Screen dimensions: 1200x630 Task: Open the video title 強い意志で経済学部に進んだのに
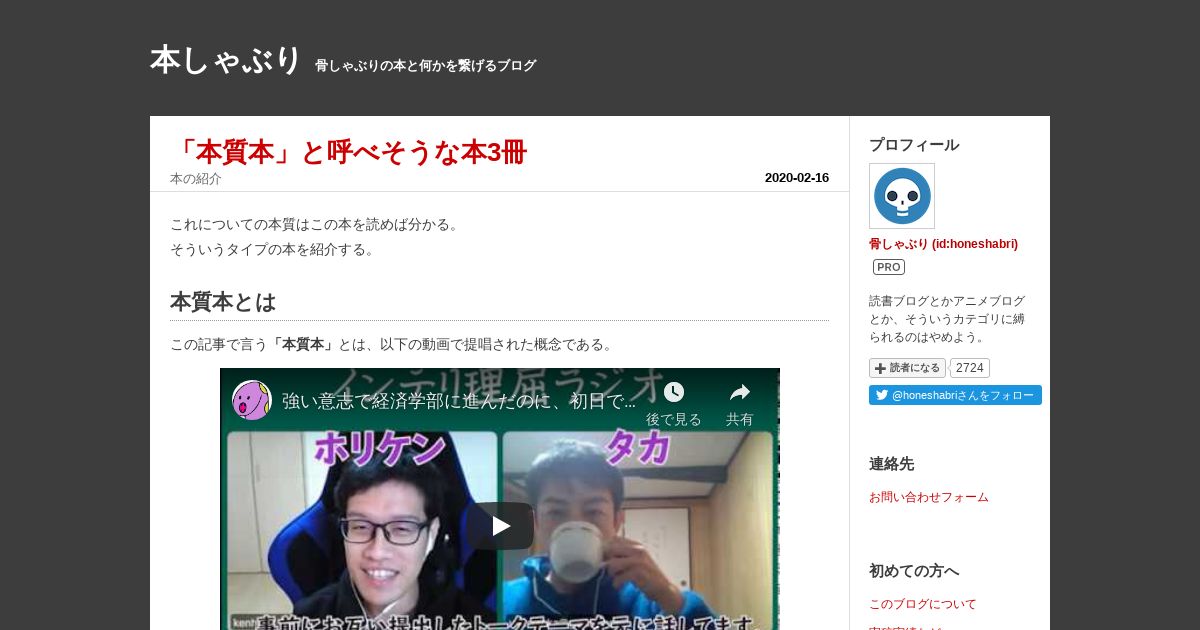pyautogui.click(x=459, y=401)
